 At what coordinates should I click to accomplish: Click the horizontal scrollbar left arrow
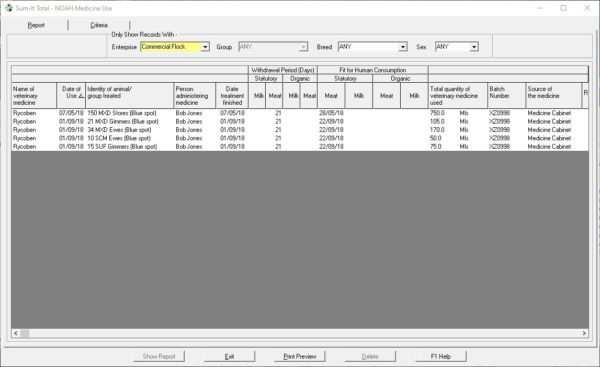pyautogui.click(x=16, y=333)
